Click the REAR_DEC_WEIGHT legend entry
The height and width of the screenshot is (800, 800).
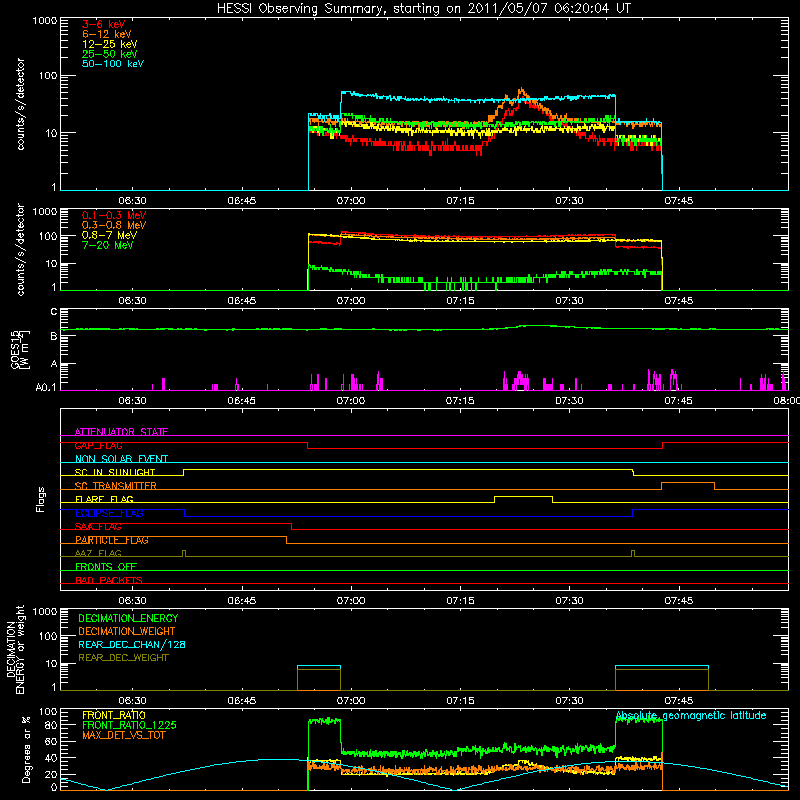pyautogui.click(x=123, y=658)
